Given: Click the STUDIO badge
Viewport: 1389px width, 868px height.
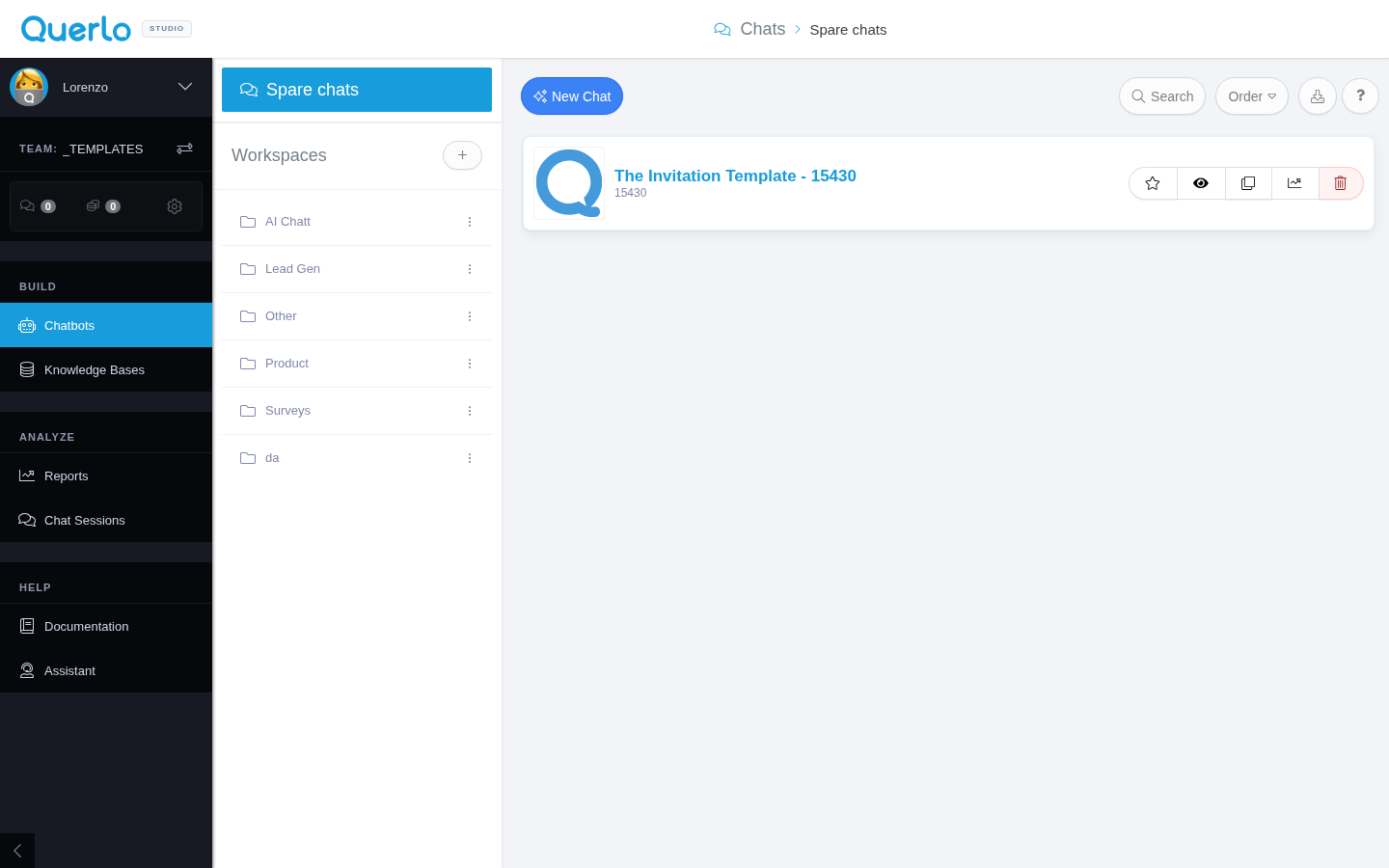Looking at the screenshot, I should pos(167,29).
